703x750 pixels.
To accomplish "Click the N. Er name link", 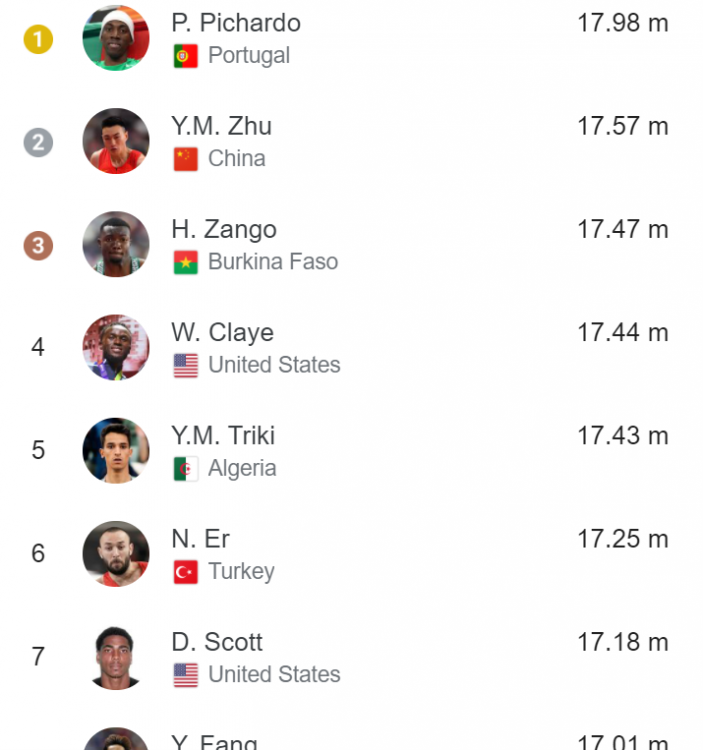I will (x=201, y=538).
